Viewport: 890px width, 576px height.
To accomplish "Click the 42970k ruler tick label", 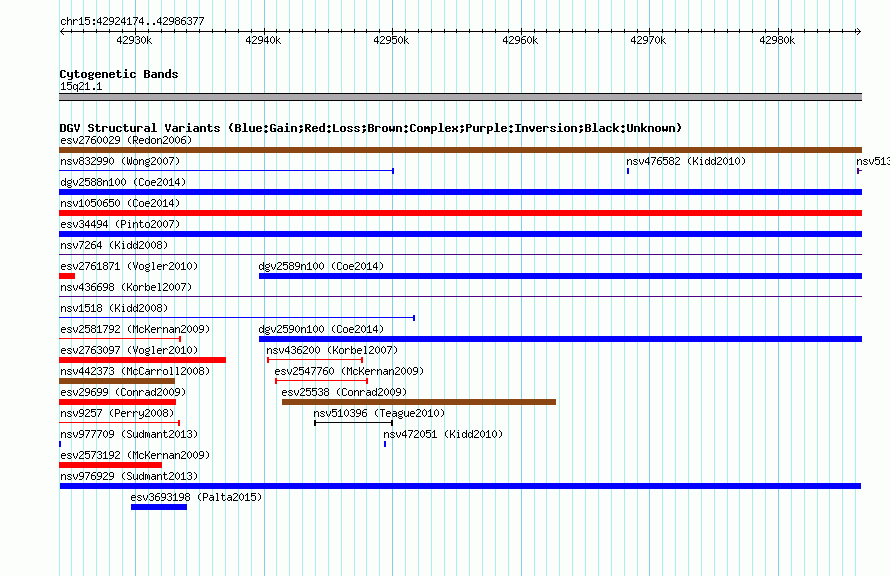I will [x=648, y=40].
